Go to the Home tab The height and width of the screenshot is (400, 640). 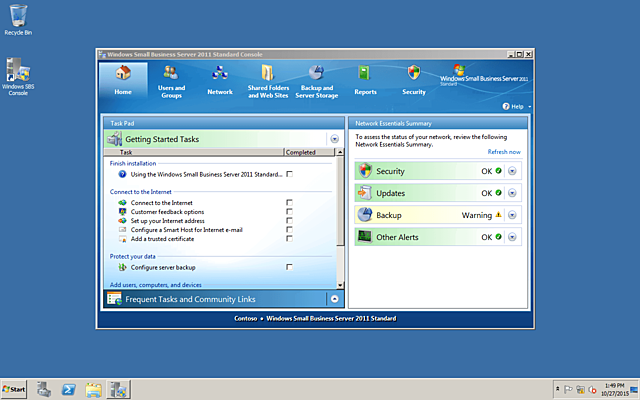pos(123,81)
